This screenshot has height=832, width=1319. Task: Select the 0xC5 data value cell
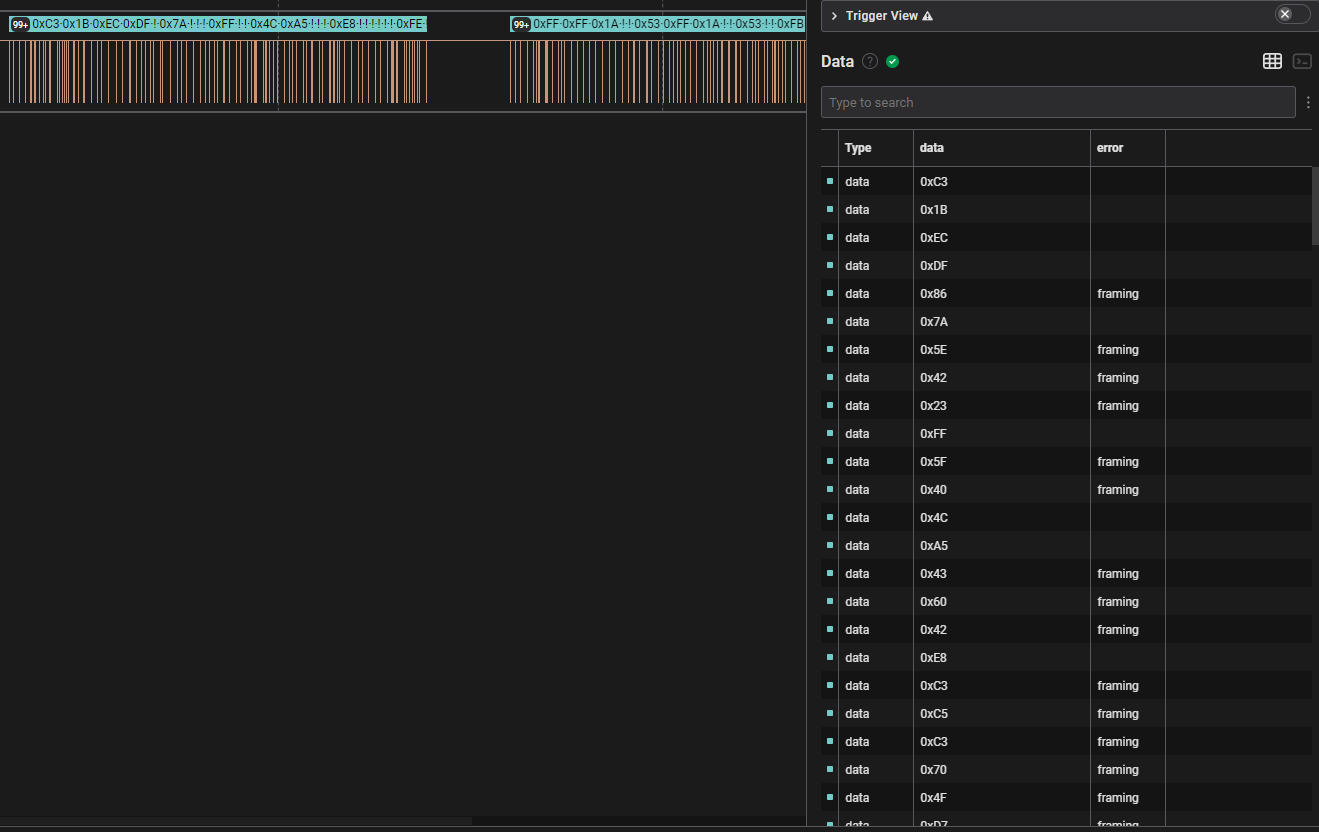point(1002,713)
